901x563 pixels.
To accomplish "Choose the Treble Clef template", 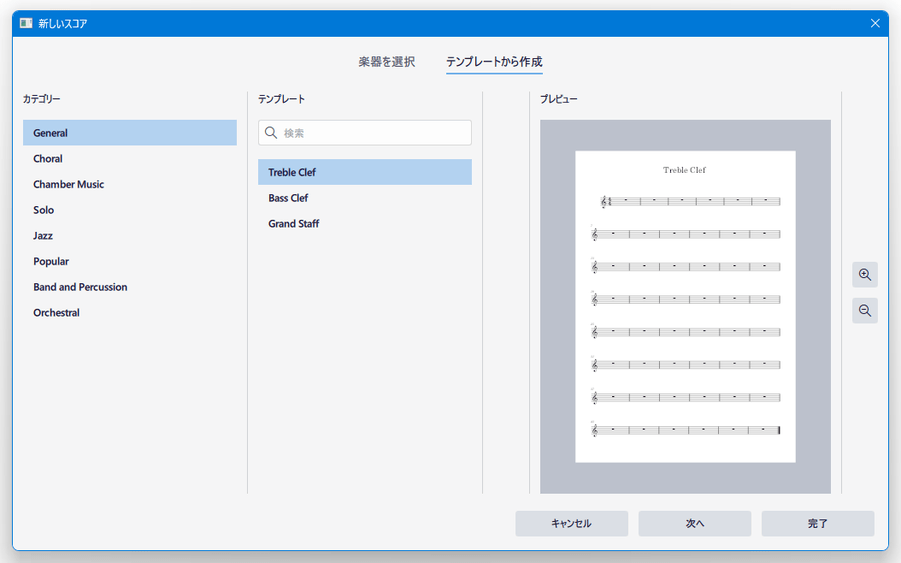I will 365,172.
